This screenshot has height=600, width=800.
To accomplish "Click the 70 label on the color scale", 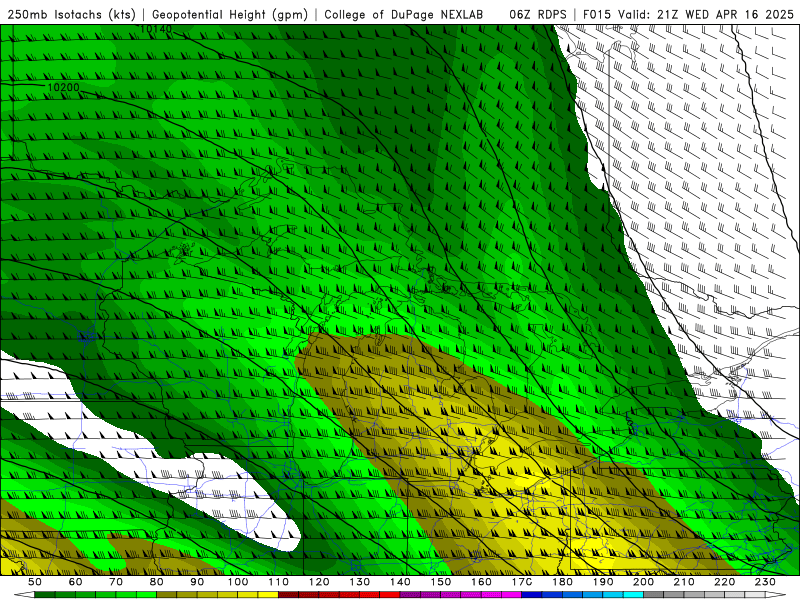I will (116, 582).
